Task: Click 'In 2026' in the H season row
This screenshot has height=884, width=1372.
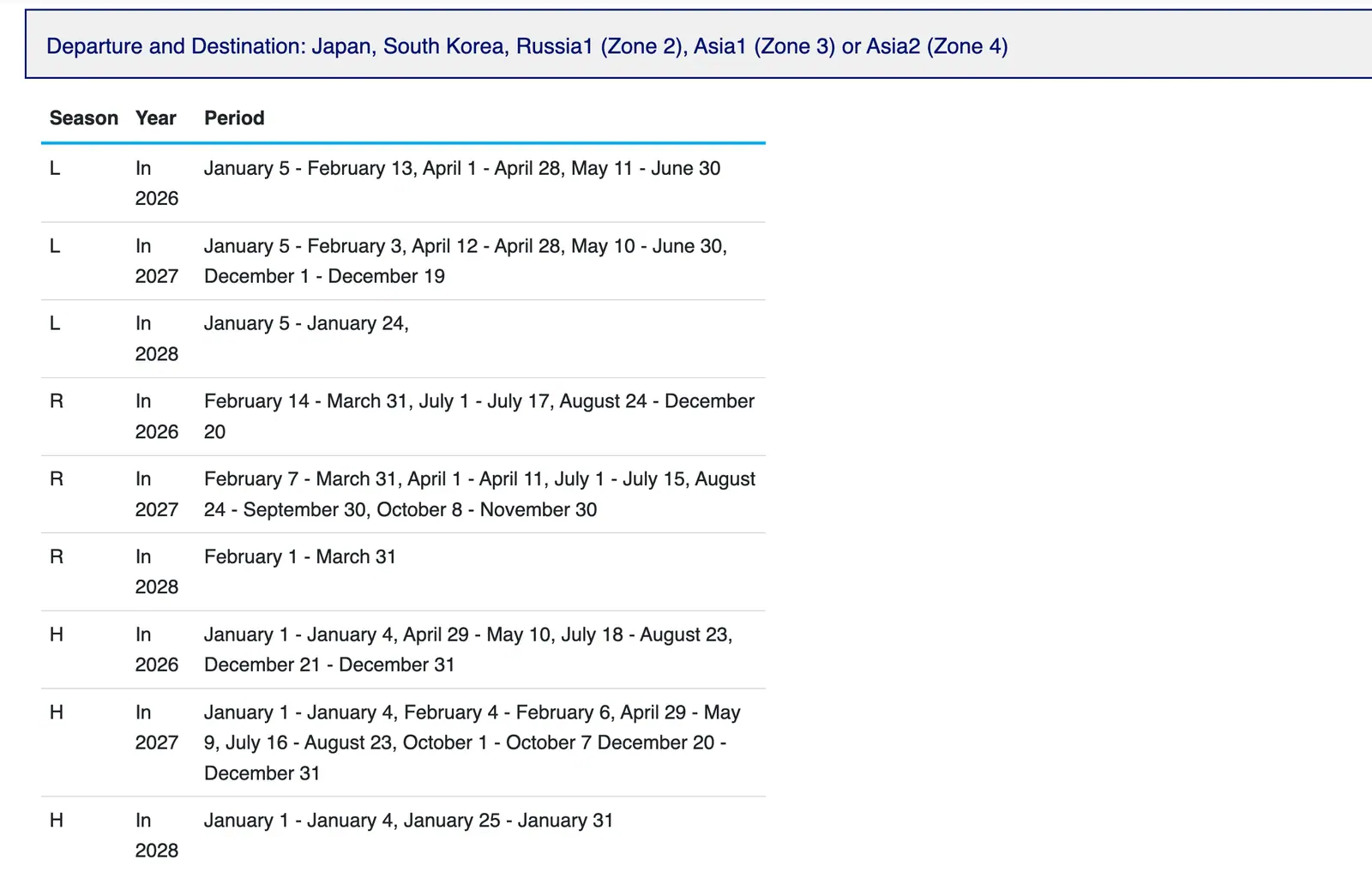Action: 157,650
